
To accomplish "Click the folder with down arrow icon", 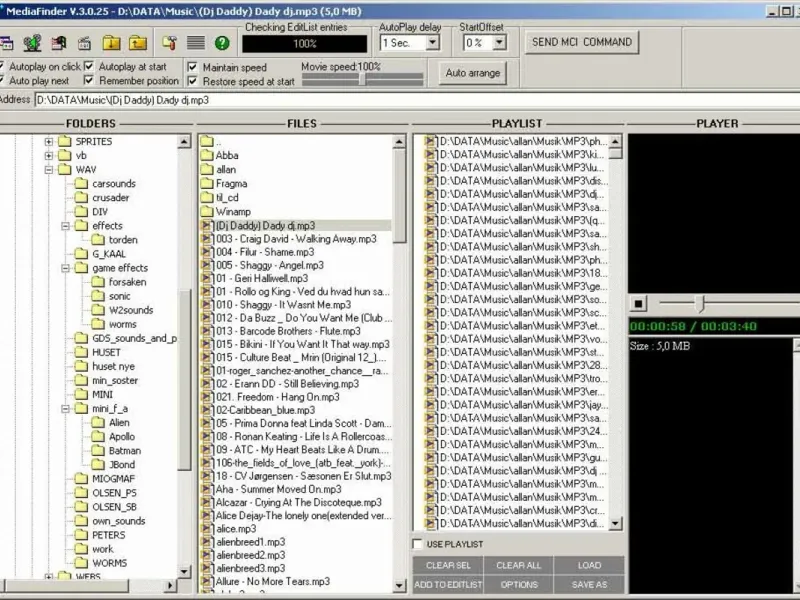I will (x=112, y=43).
